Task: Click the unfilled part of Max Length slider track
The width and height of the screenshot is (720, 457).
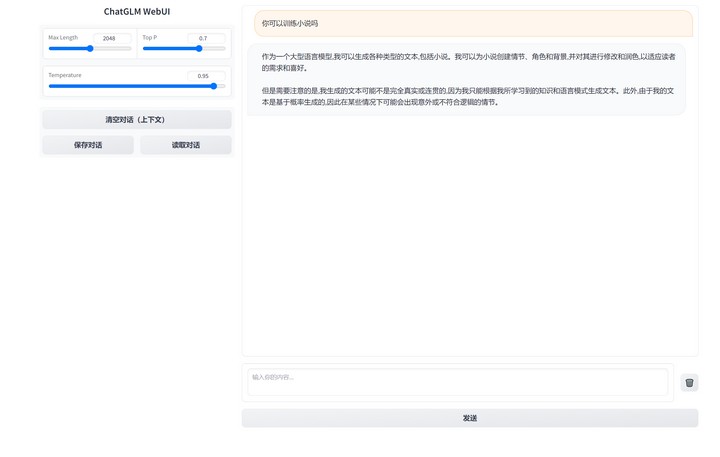Action: tap(112, 48)
